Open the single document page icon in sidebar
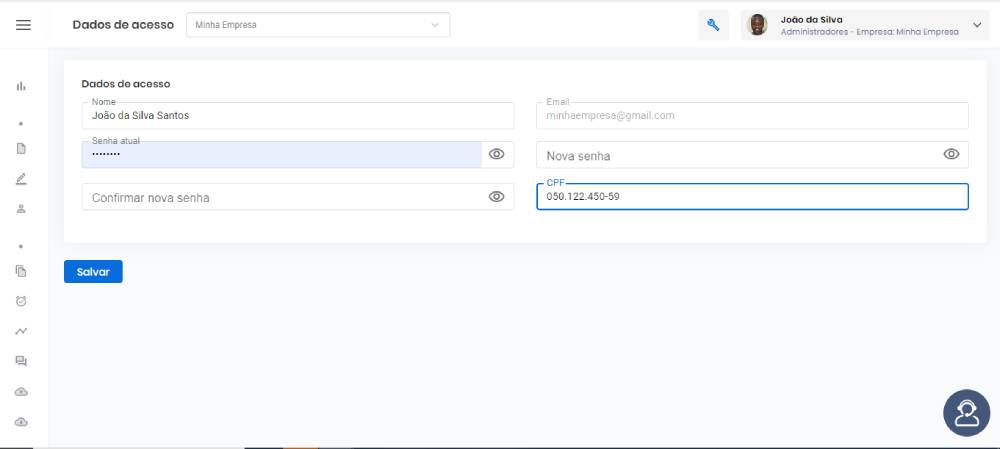The image size is (1000, 449). click(x=21, y=149)
